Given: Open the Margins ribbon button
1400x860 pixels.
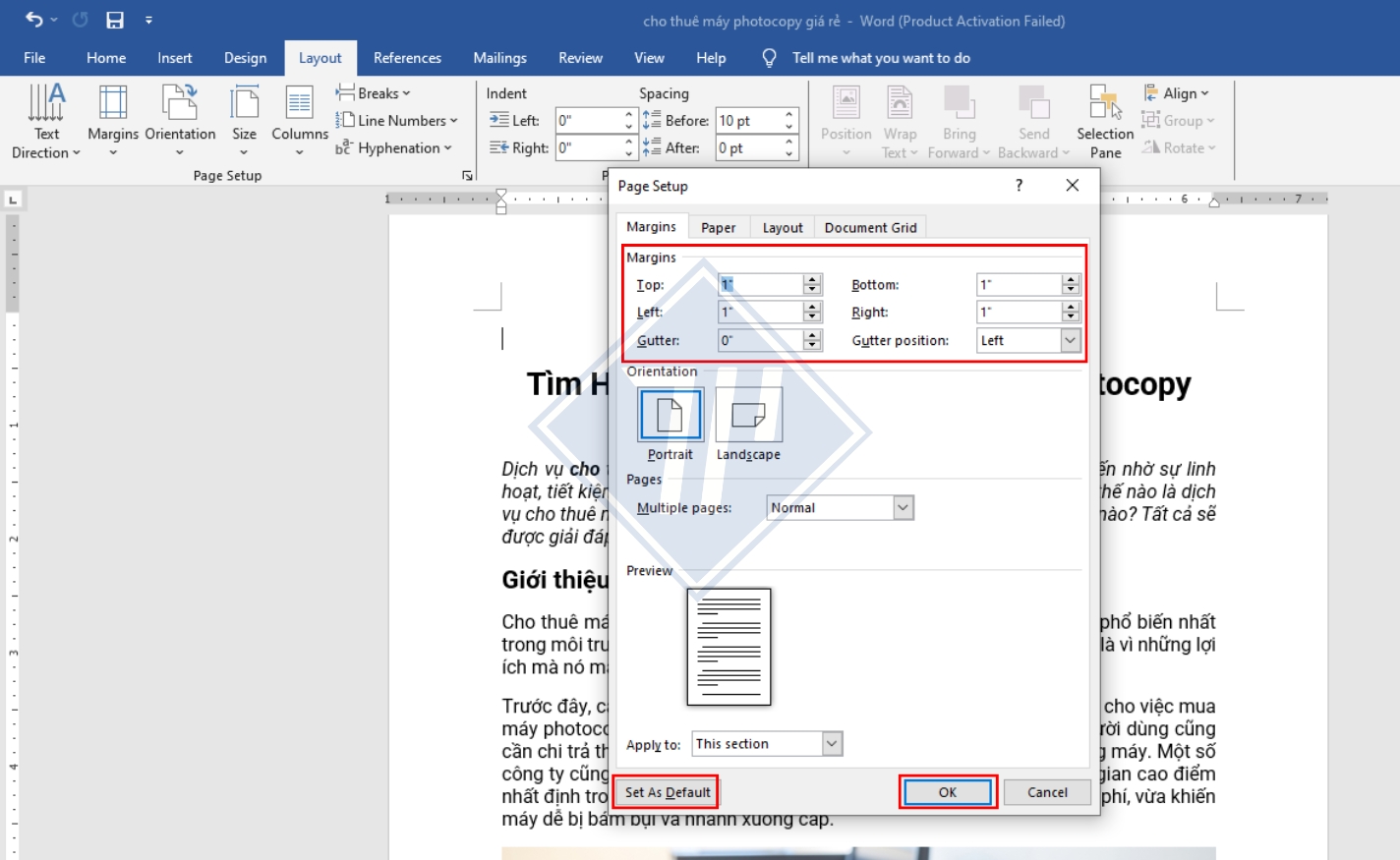Looking at the screenshot, I should click(113, 118).
